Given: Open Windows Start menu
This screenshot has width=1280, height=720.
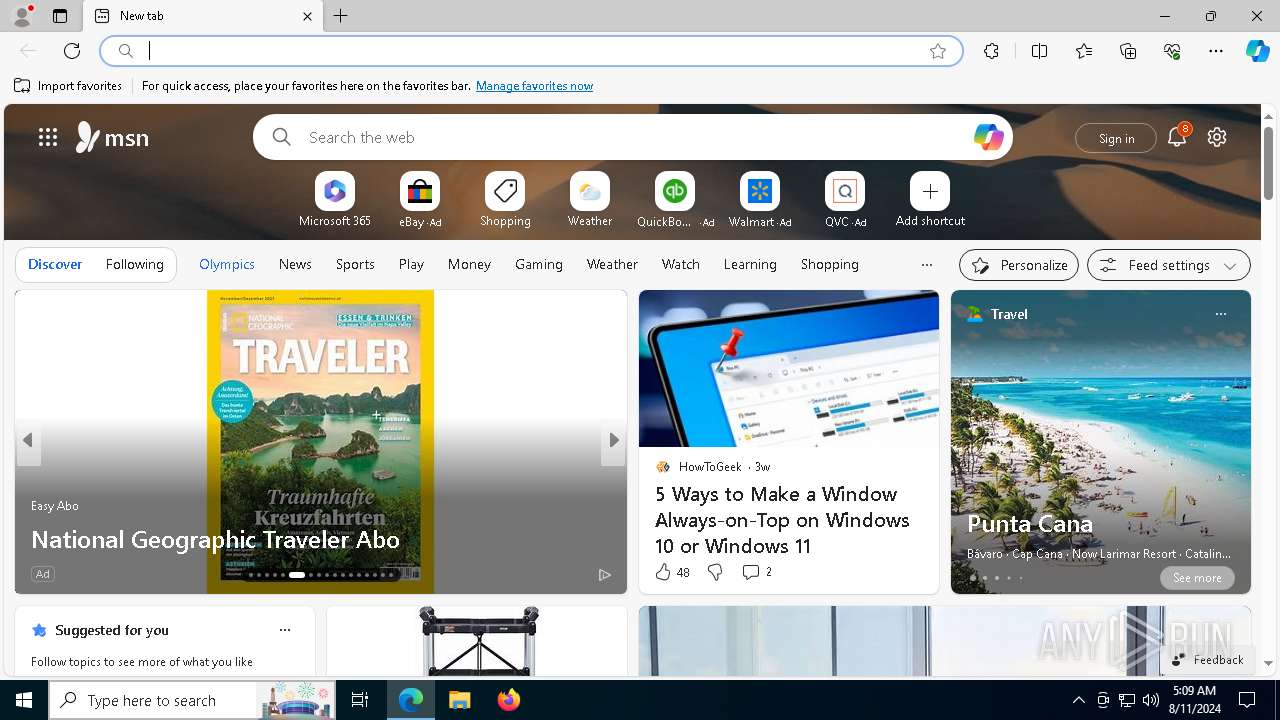Looking at the screenshot, I should point(24,700).
